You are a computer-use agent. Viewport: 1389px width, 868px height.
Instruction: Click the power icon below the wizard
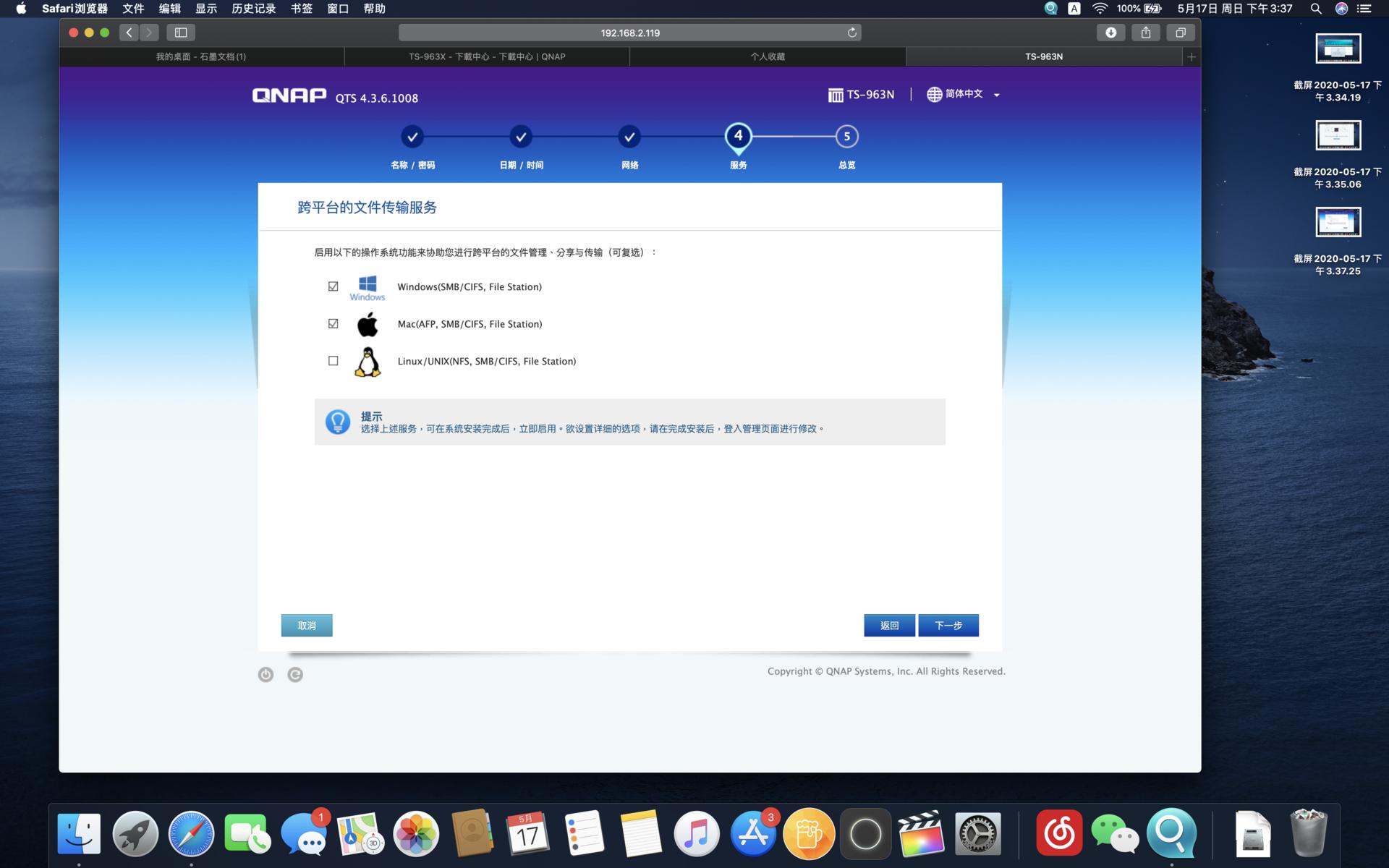(x=266, y=674)
